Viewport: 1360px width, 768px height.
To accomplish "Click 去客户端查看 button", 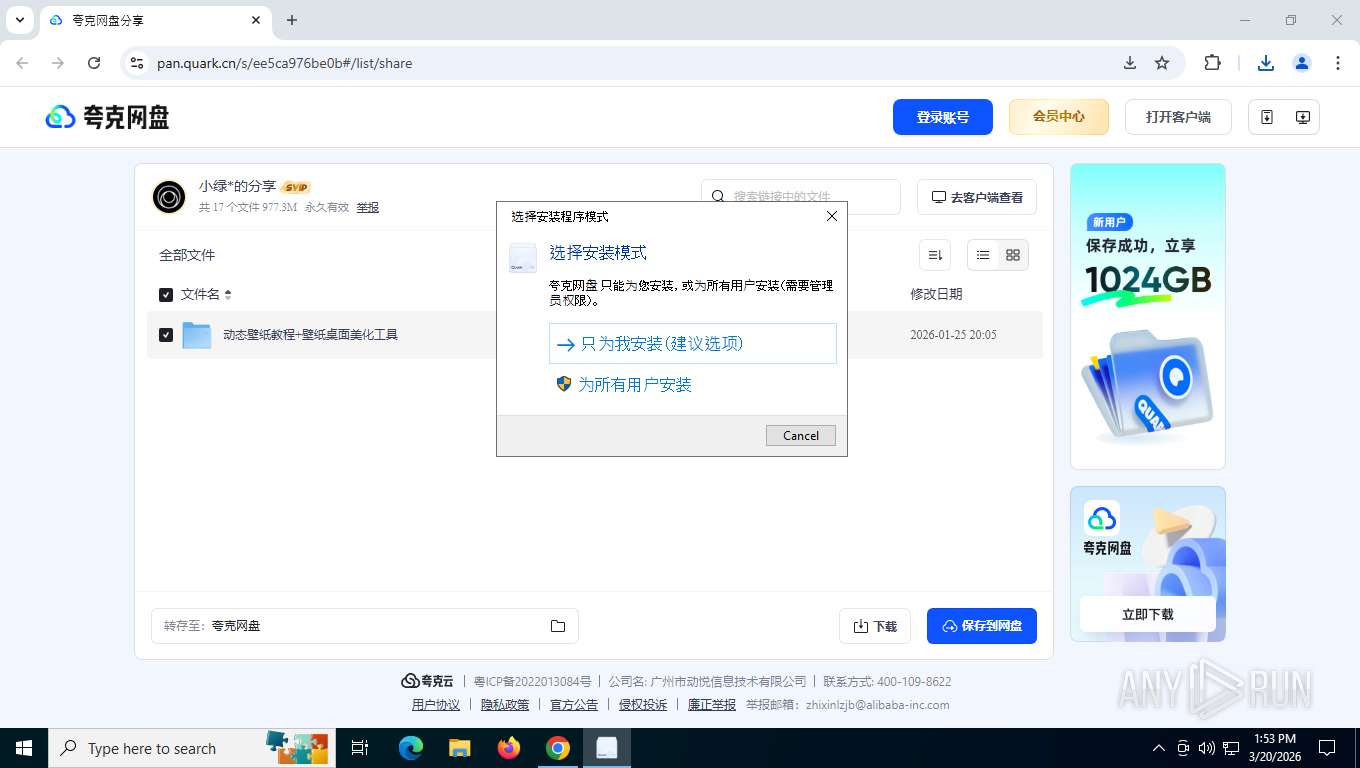I will coord(977,197).
